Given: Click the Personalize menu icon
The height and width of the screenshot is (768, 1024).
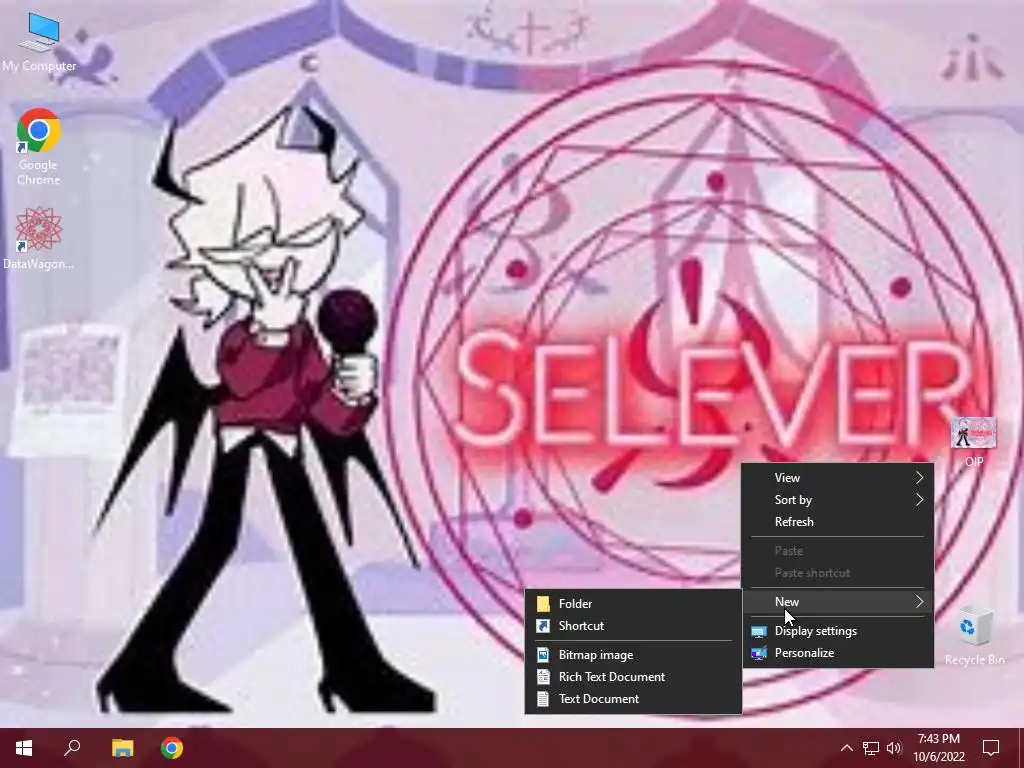Looking at the screenshot, I should pyautogui.click(x=758, y=653).
